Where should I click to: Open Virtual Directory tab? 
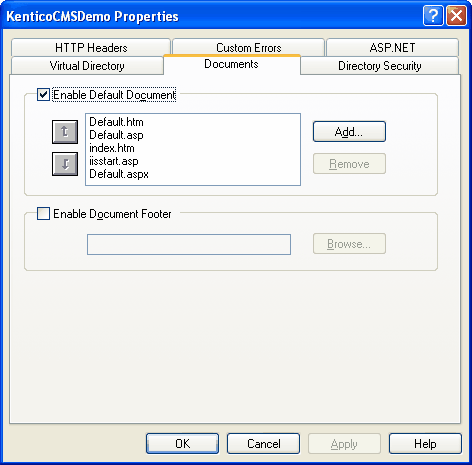[x=87, y=66]
